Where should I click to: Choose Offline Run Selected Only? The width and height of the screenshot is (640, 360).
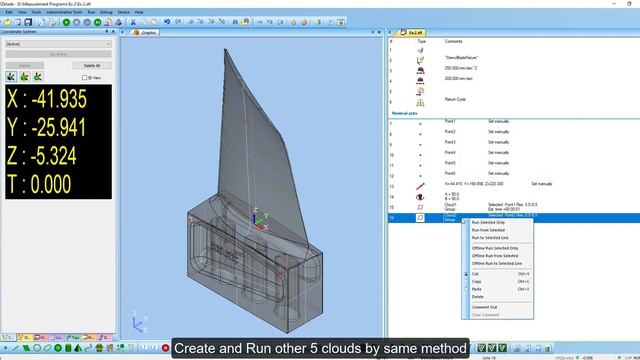[x=495, y=248]
